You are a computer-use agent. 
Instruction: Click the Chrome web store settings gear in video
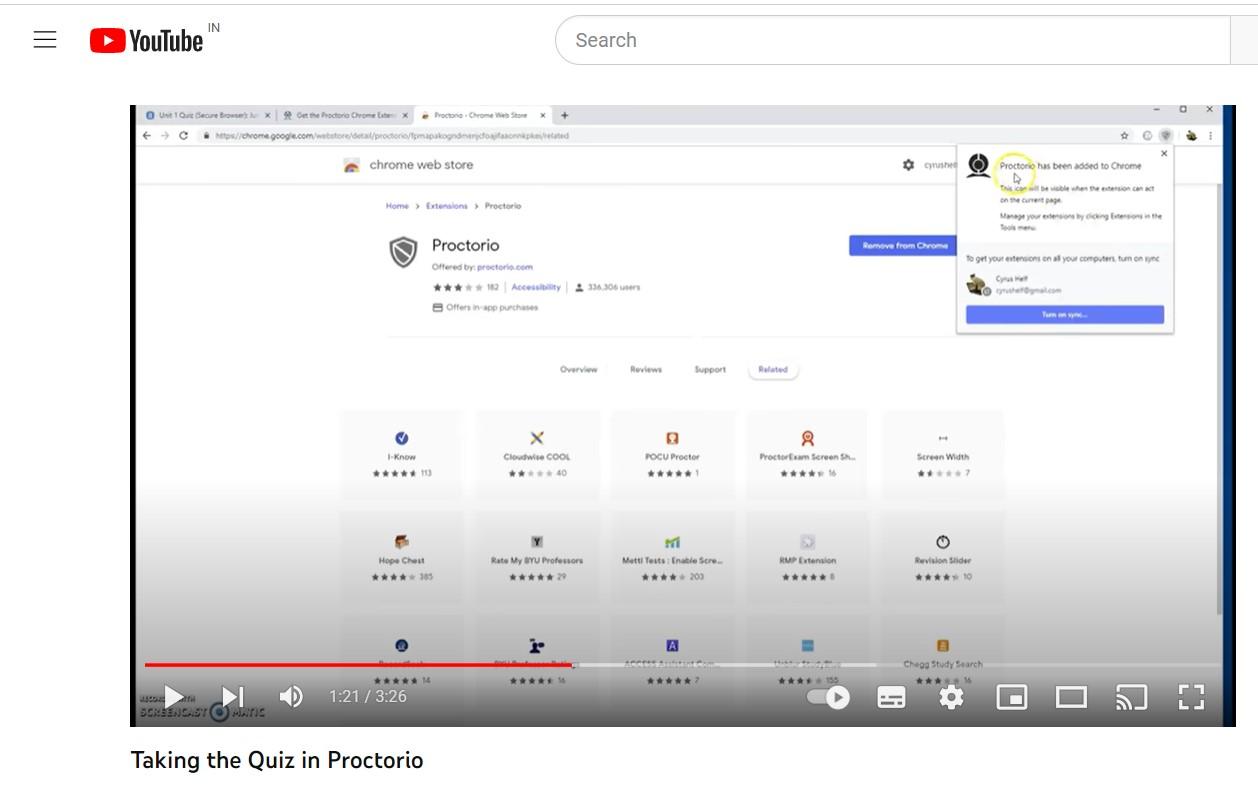908,165
